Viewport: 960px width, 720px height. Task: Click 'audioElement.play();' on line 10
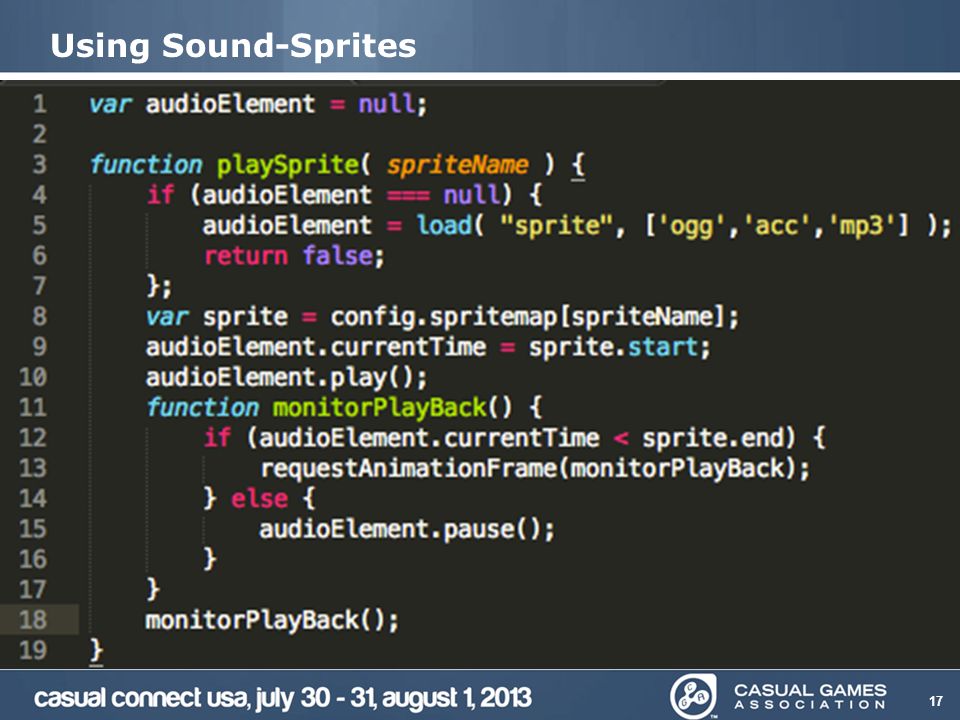coord(286,377)
